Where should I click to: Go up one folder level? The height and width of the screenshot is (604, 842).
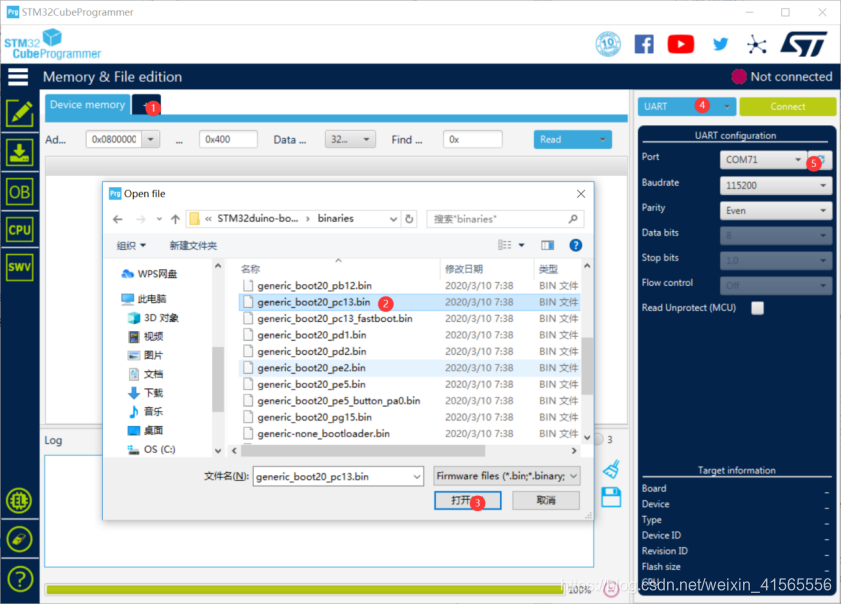tap(175, 219)
